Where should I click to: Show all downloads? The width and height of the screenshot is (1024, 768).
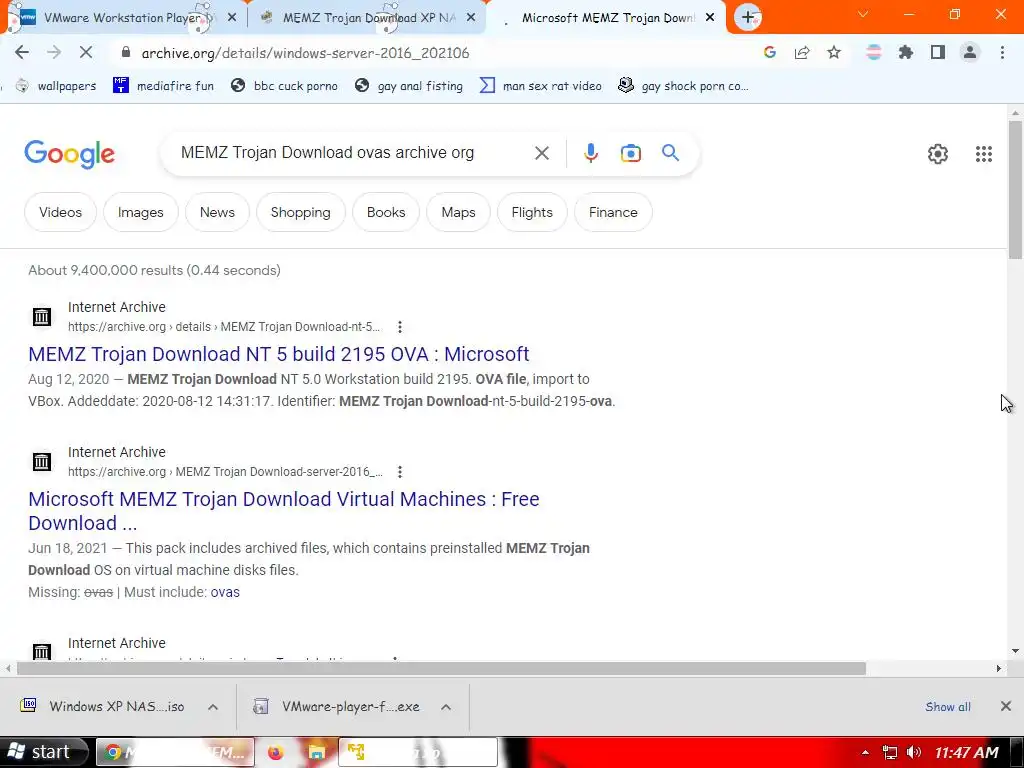[x=948, y=707]
